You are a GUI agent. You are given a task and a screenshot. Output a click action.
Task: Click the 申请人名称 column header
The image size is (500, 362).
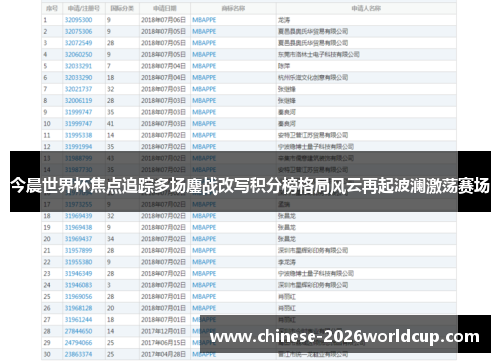point(366,8)
